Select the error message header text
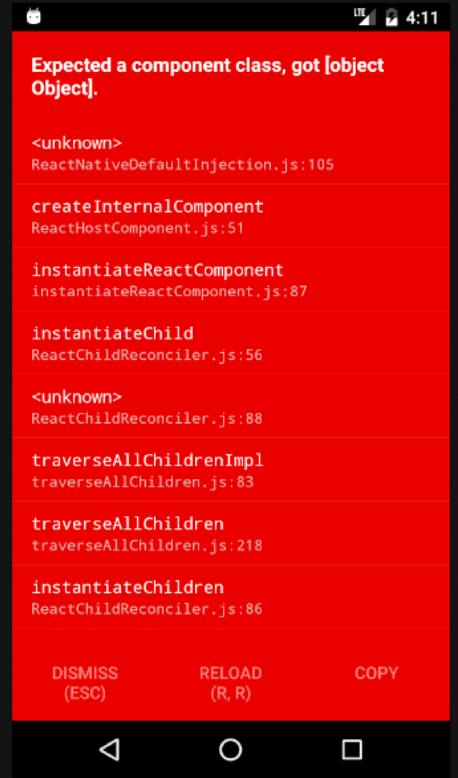The width and height of the screenshot is (458, 778). coord(207,77)
